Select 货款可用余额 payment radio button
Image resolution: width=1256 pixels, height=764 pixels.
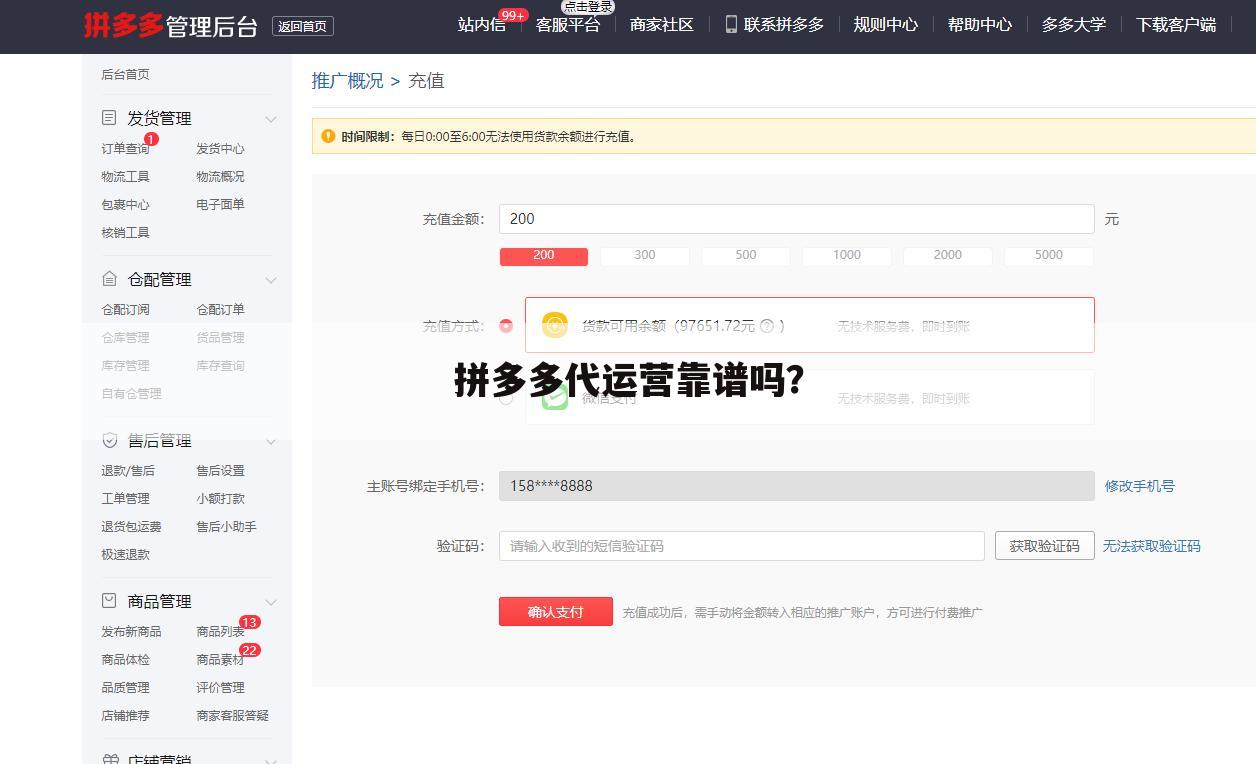pyautogui.click(x=506, y=326)
